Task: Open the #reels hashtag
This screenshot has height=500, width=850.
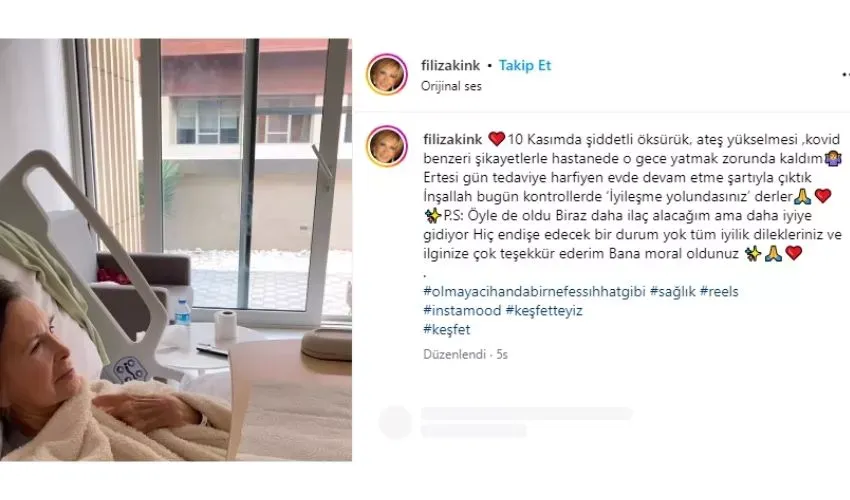Action: pyautogui.click(x=719, y=291)
